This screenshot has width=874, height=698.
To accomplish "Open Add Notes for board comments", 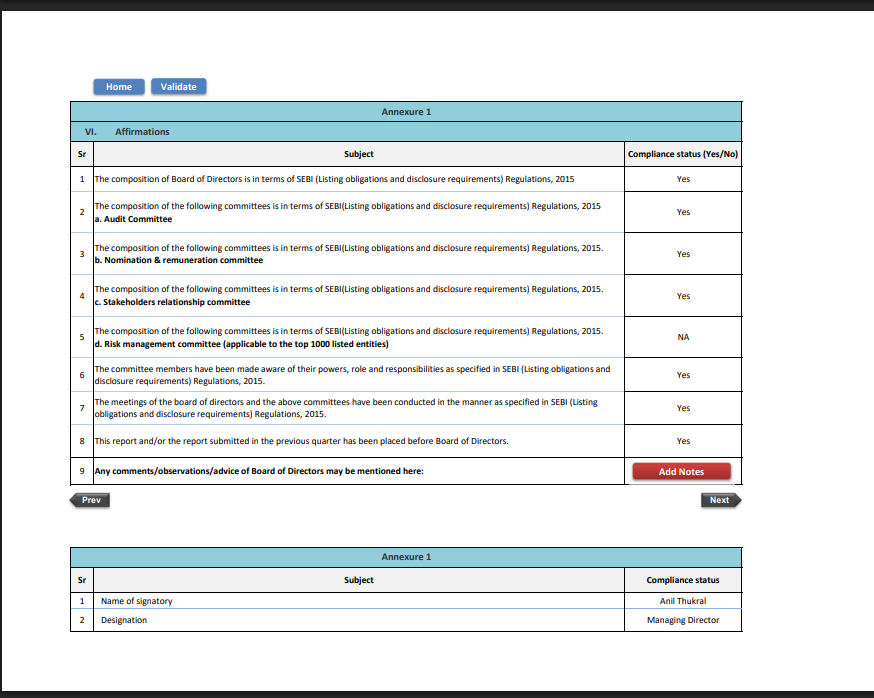I will tap(681, 472).
